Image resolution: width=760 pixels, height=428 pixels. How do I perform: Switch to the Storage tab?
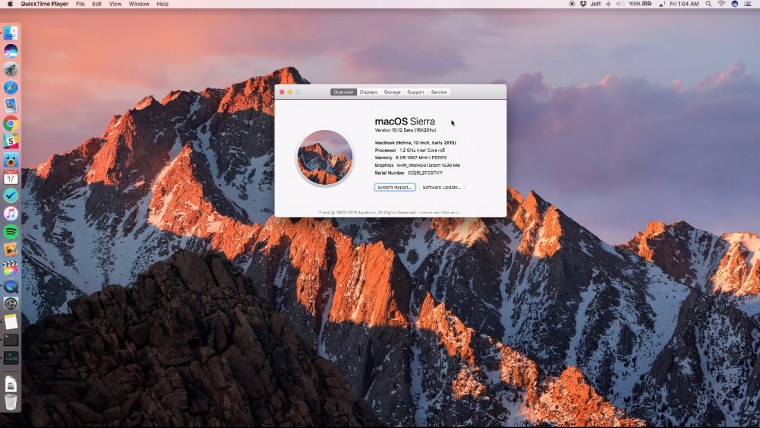click(x=392, y=92)
